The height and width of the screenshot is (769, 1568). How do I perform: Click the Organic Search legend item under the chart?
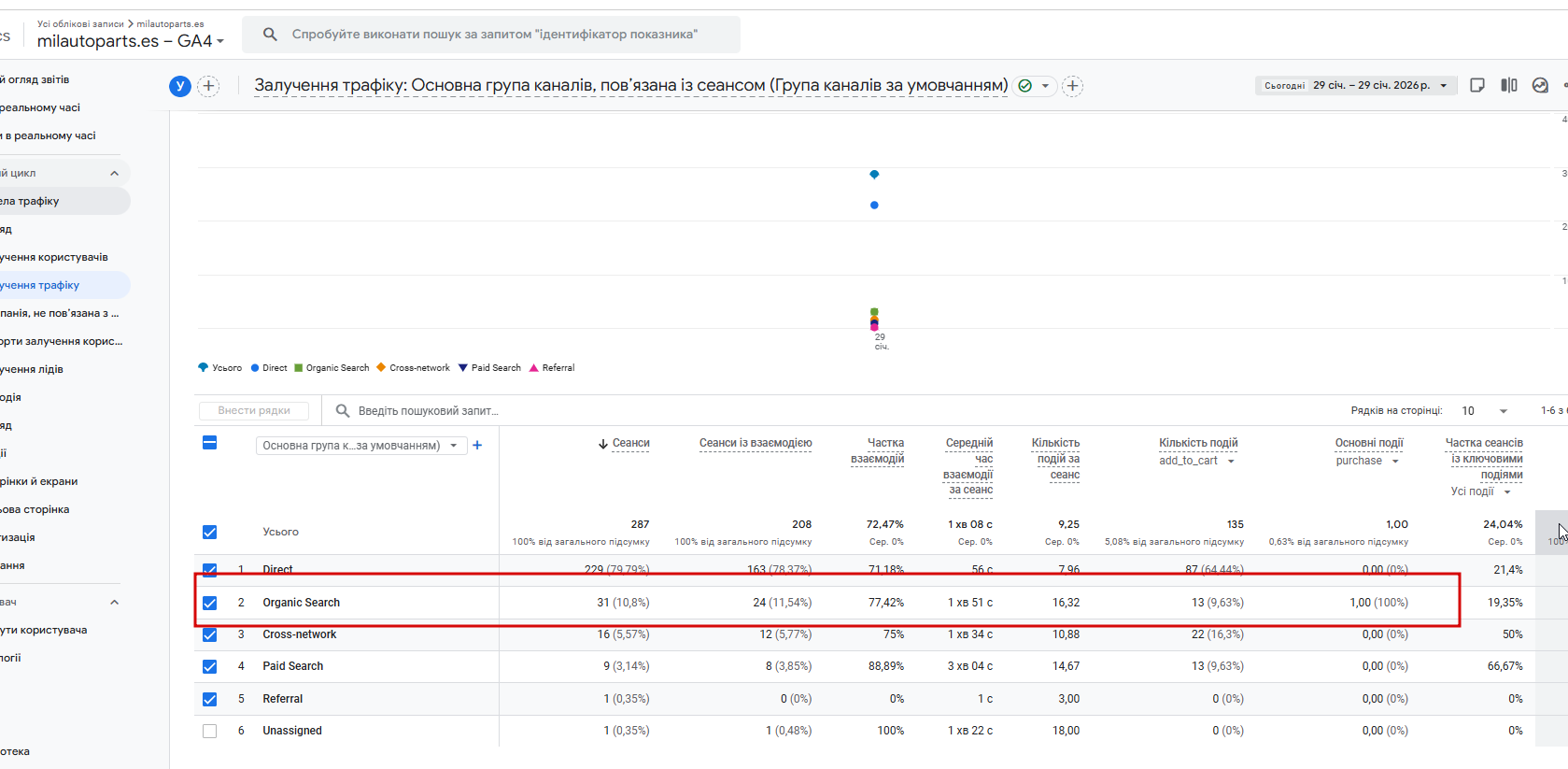point(332,367)
